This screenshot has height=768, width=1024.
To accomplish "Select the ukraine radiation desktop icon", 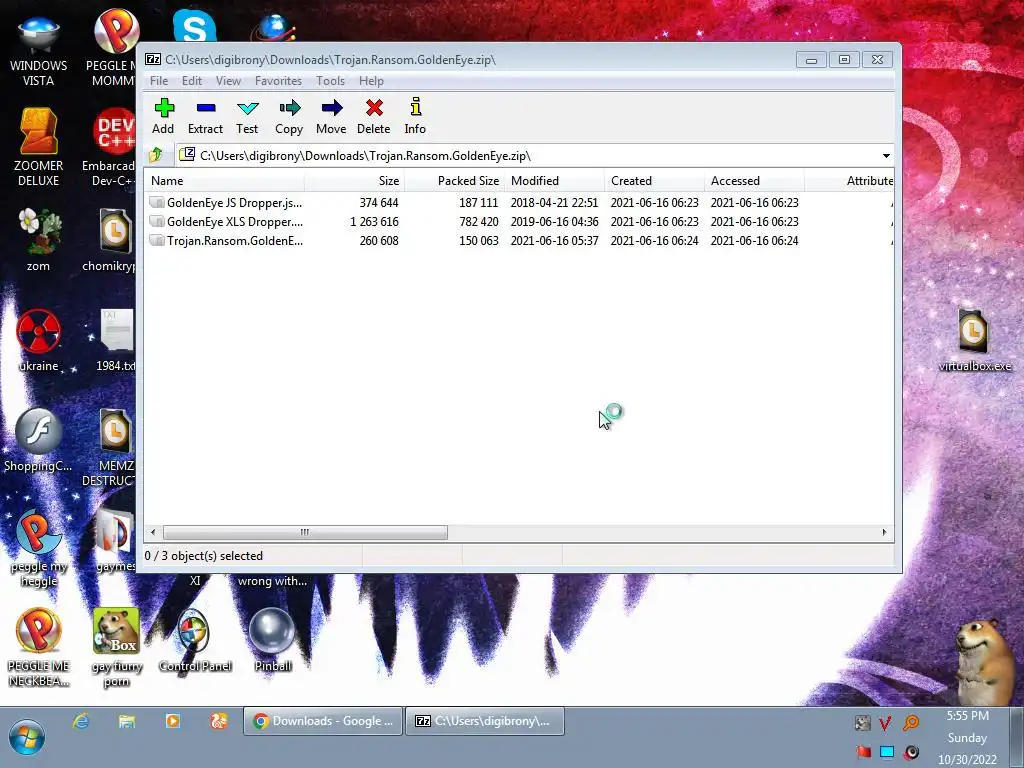I will pos(39,340).
